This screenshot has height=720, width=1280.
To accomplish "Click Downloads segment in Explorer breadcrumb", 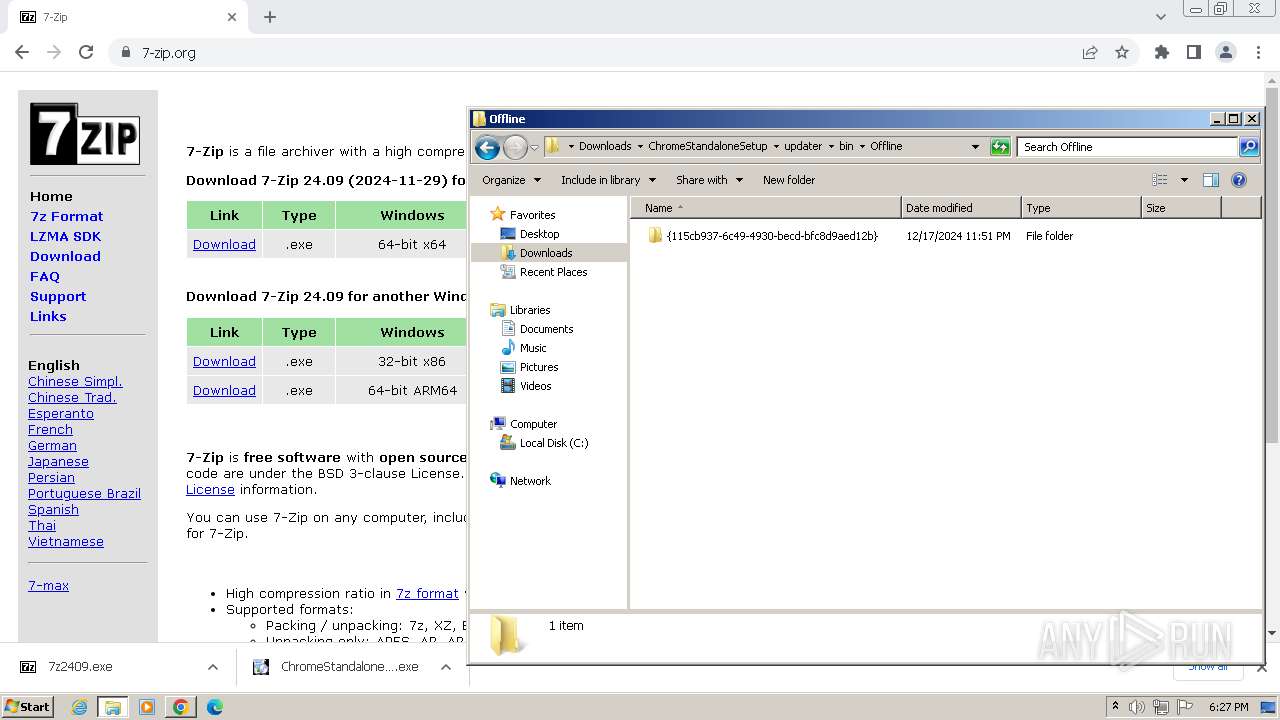I will click(x=605, y=146).
